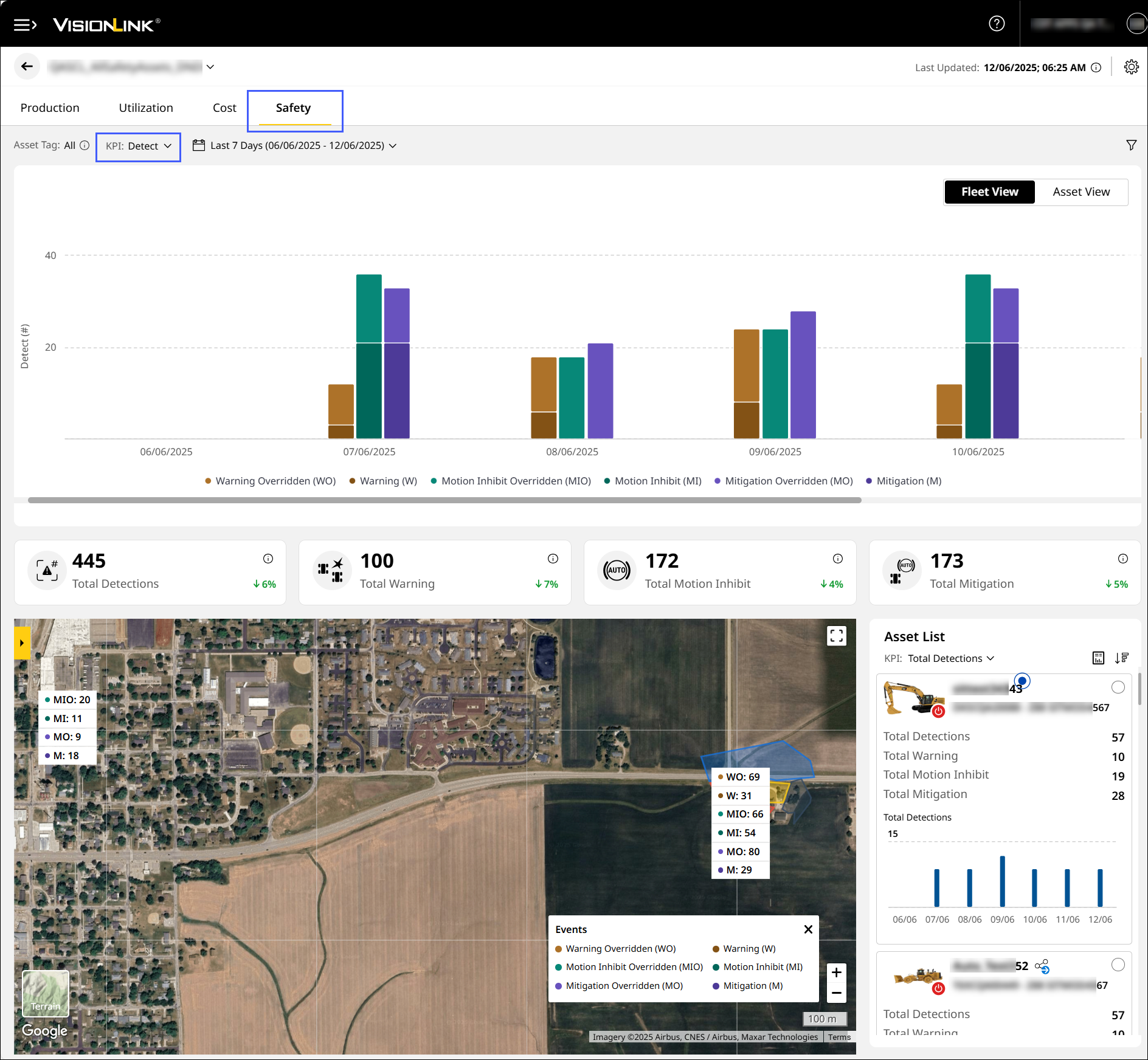Show Total Detections info tooltip

point(268,559)
